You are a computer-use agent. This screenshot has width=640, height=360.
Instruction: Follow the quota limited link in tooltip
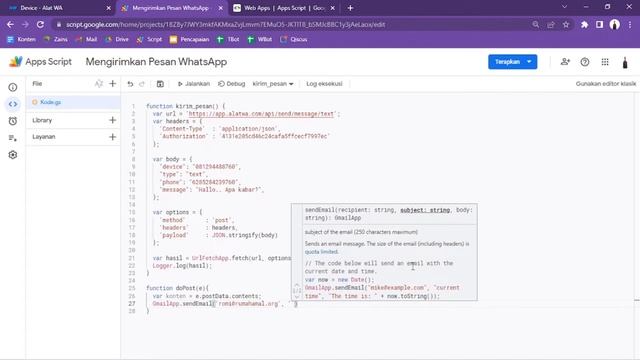click(321, 252)
